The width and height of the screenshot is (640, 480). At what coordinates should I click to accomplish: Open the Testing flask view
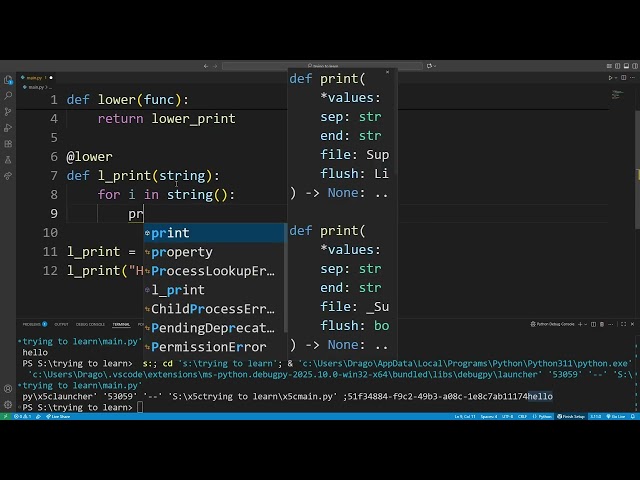8,160
